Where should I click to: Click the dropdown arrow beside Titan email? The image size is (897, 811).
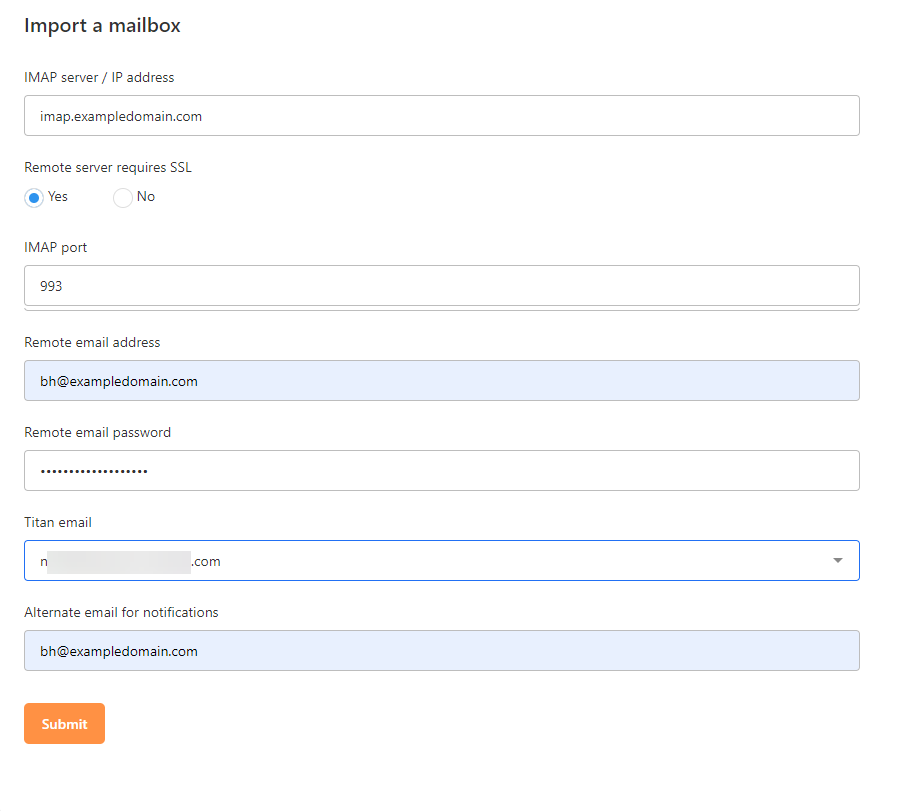tap(838, 561)
